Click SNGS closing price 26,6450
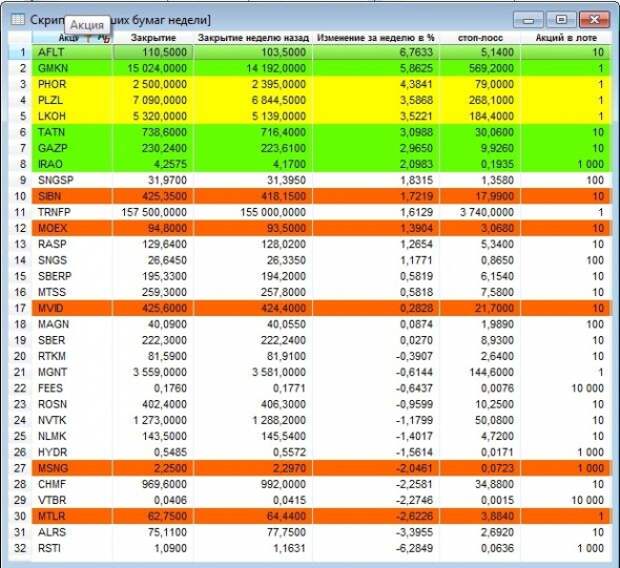This screenshot has width=620, height=568. click(153, 260)
